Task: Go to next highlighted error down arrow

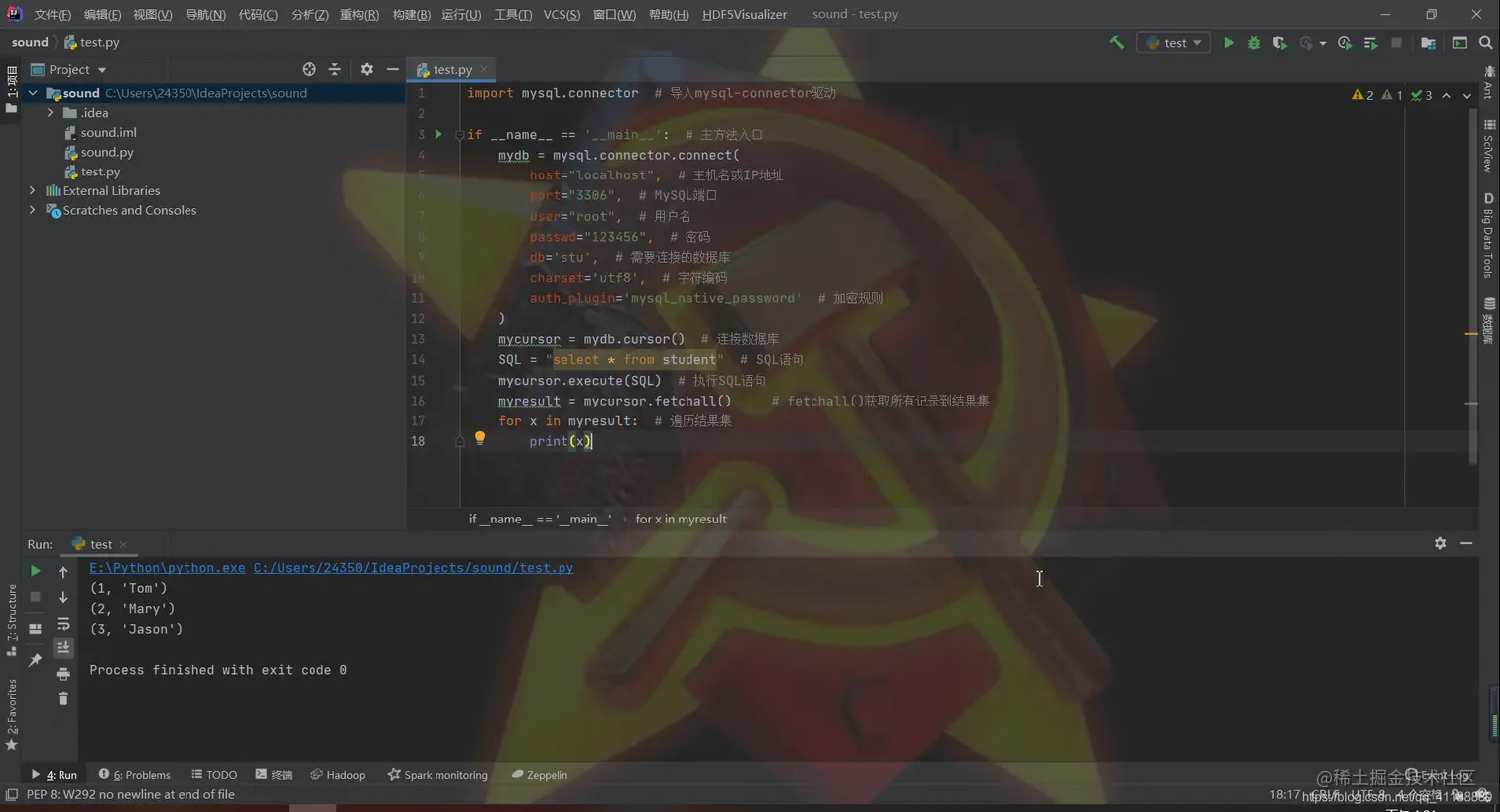Action: (x=1467, y=95)
